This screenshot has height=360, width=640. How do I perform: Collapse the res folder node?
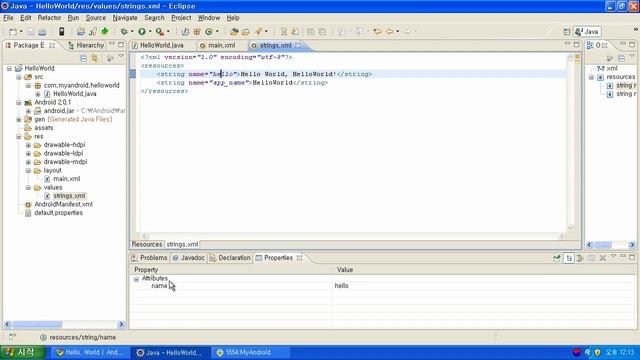tap(19, 137)
